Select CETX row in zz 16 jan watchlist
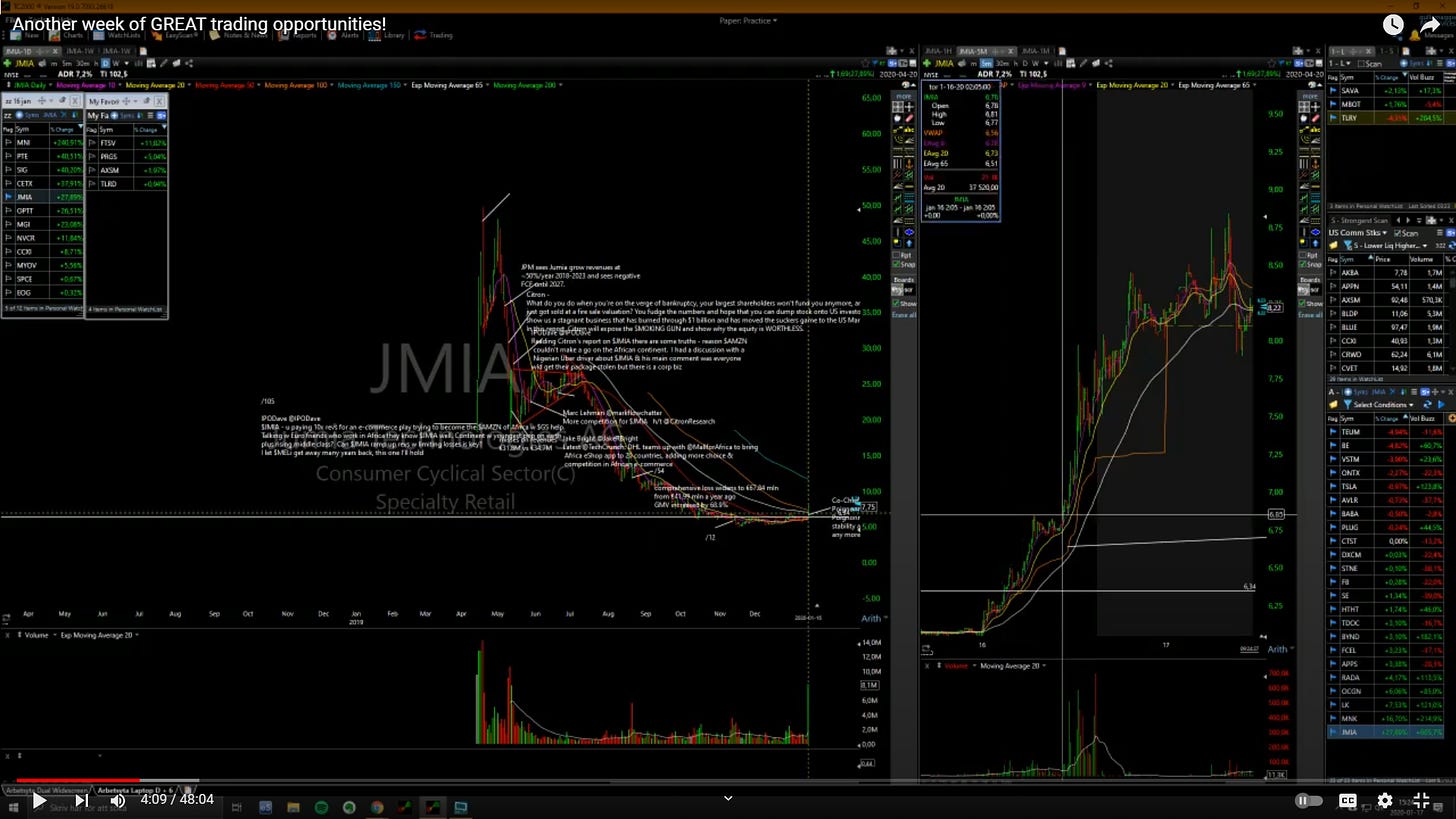 [x=44, y=183]
